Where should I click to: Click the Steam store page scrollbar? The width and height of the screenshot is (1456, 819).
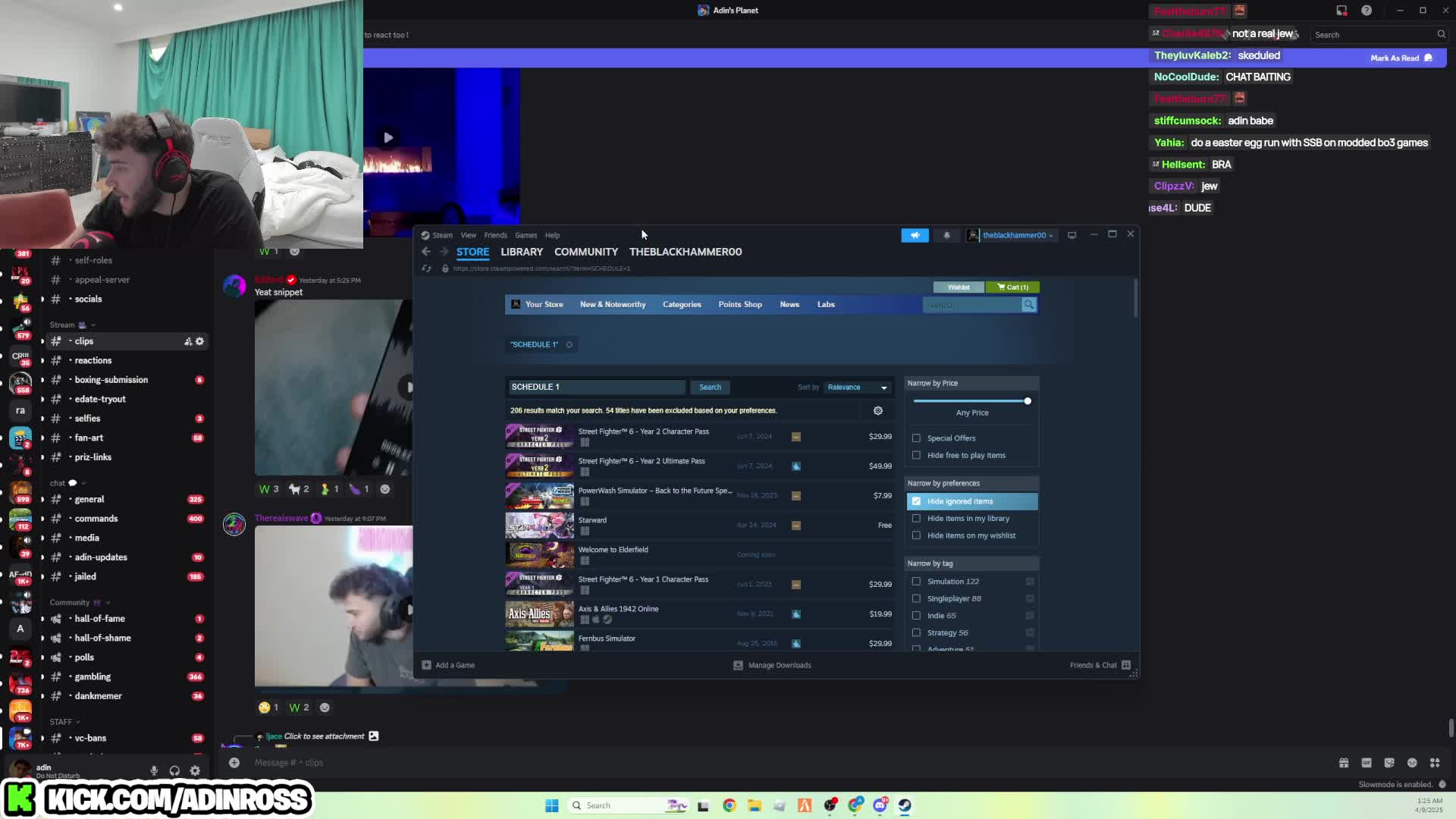(1135, 298)
